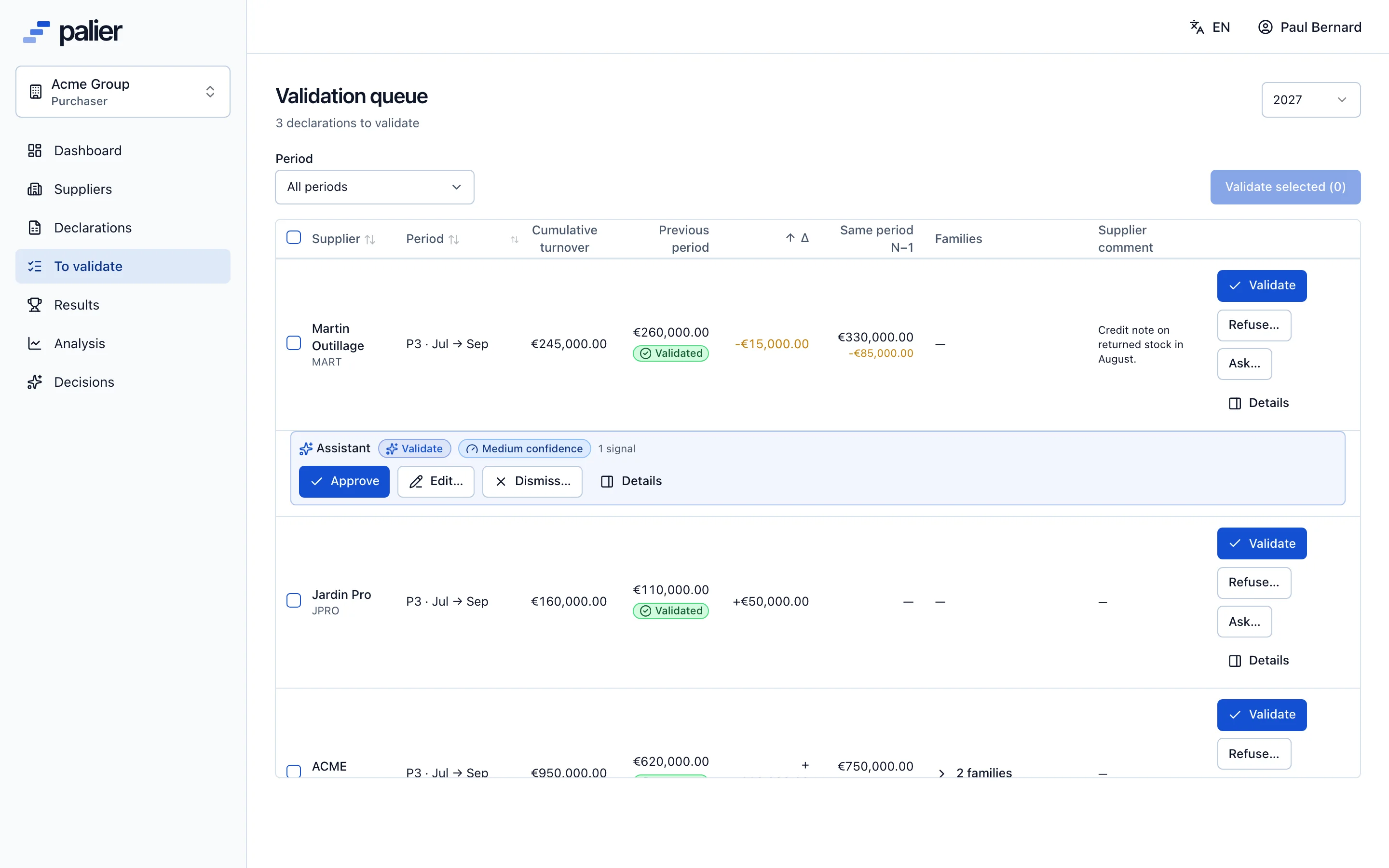
Task: Open the EN language selector
Action: (x=1210, y=27)
